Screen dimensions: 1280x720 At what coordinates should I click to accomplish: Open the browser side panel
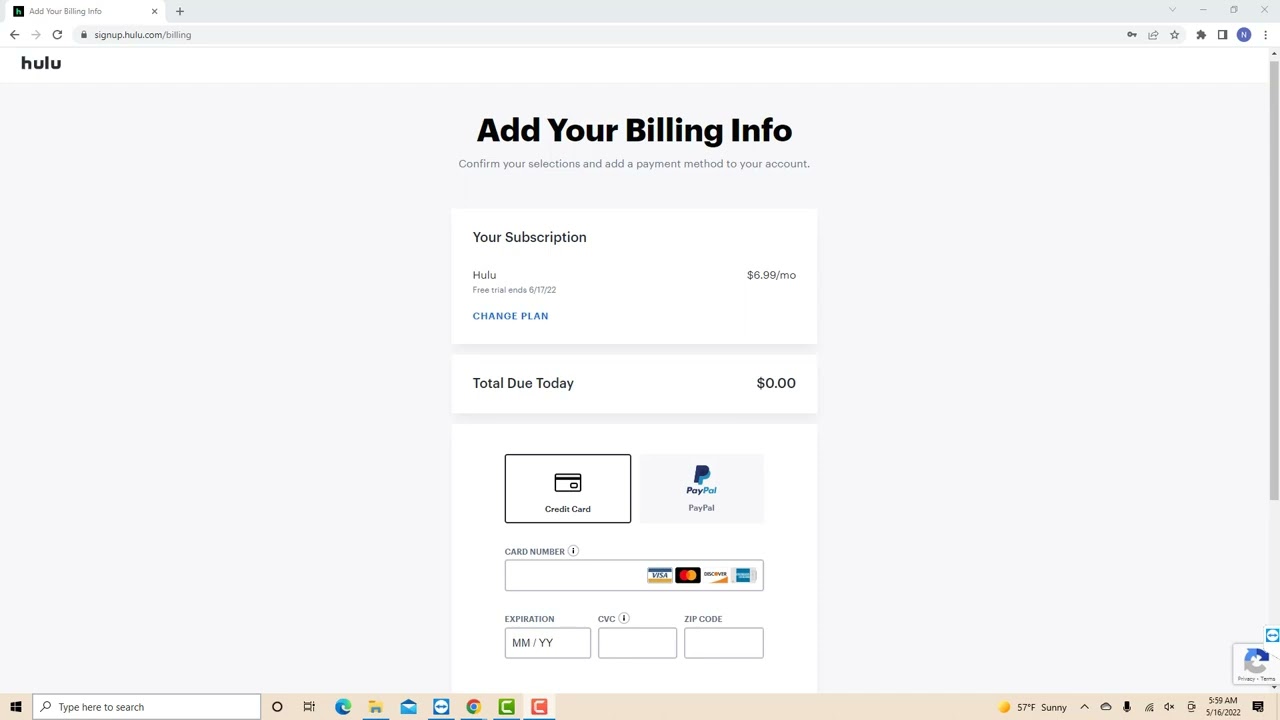(x=1222, y=35)
